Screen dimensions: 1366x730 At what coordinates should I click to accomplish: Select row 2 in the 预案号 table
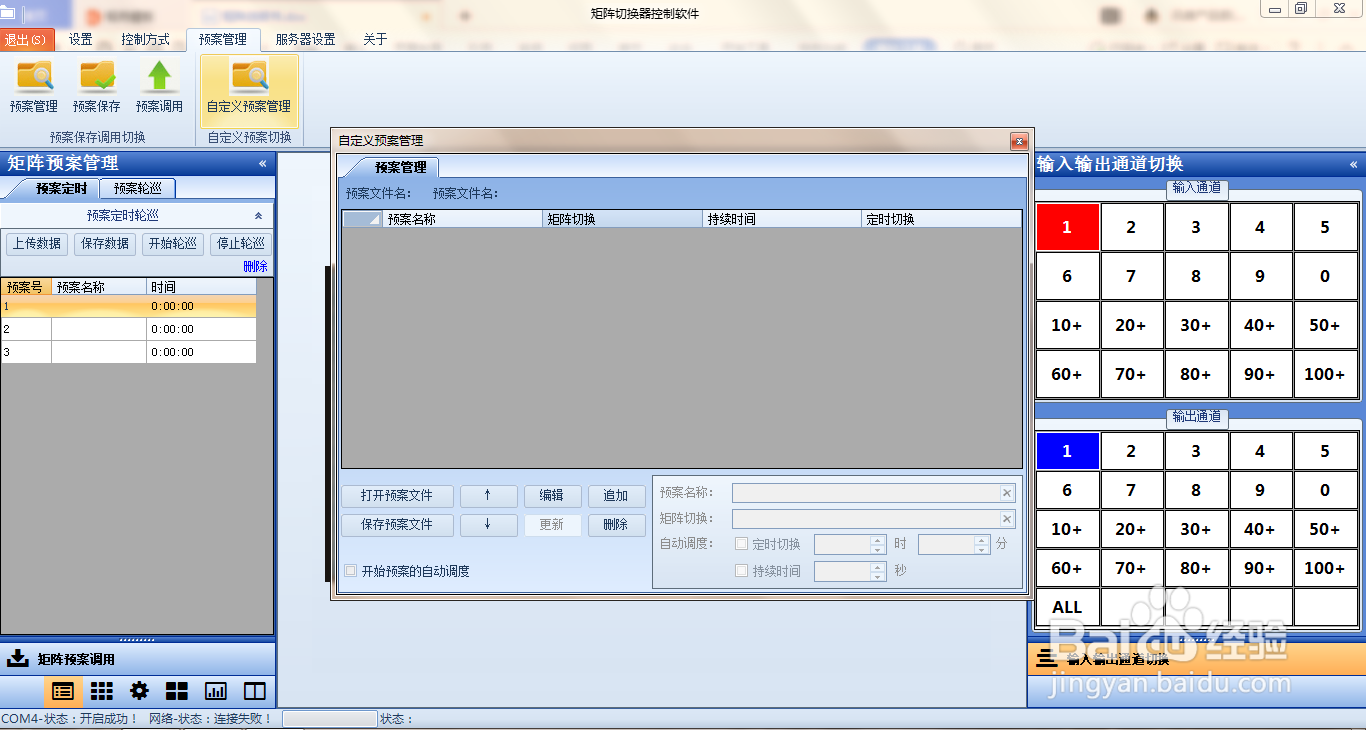coord(128,329)
